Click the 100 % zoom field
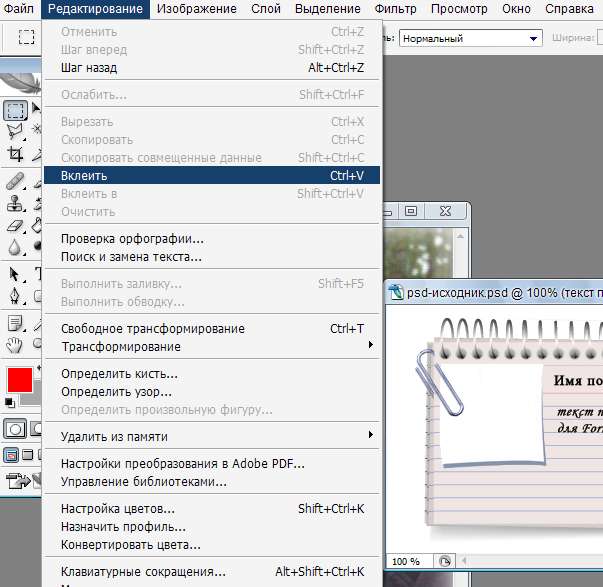The image size is (603, 587). coord(406,561)
